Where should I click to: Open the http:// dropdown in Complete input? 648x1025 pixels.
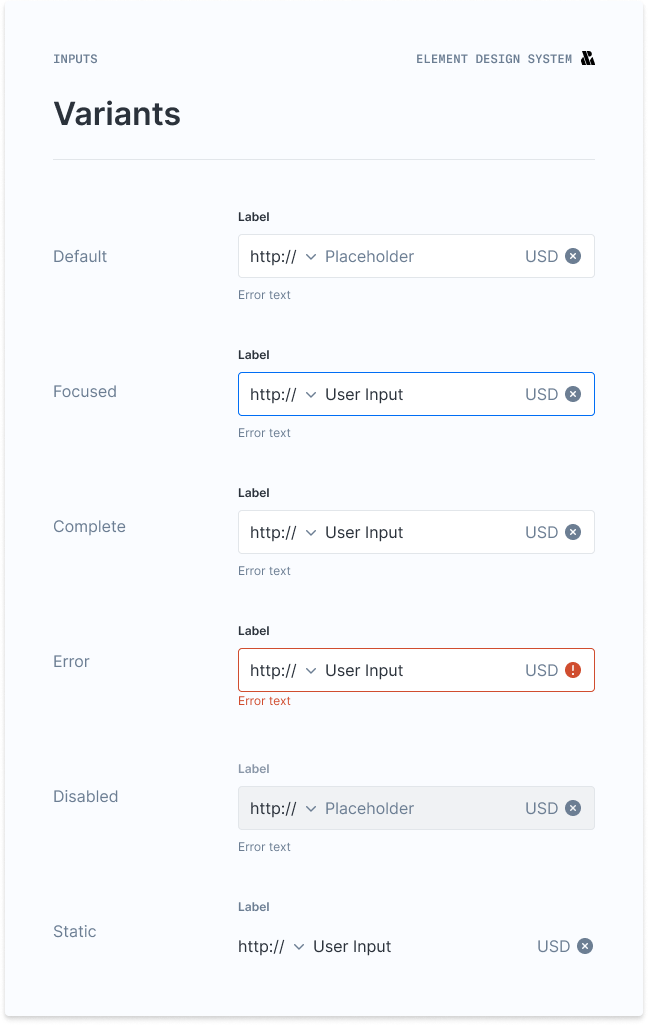tap(310, 533)
